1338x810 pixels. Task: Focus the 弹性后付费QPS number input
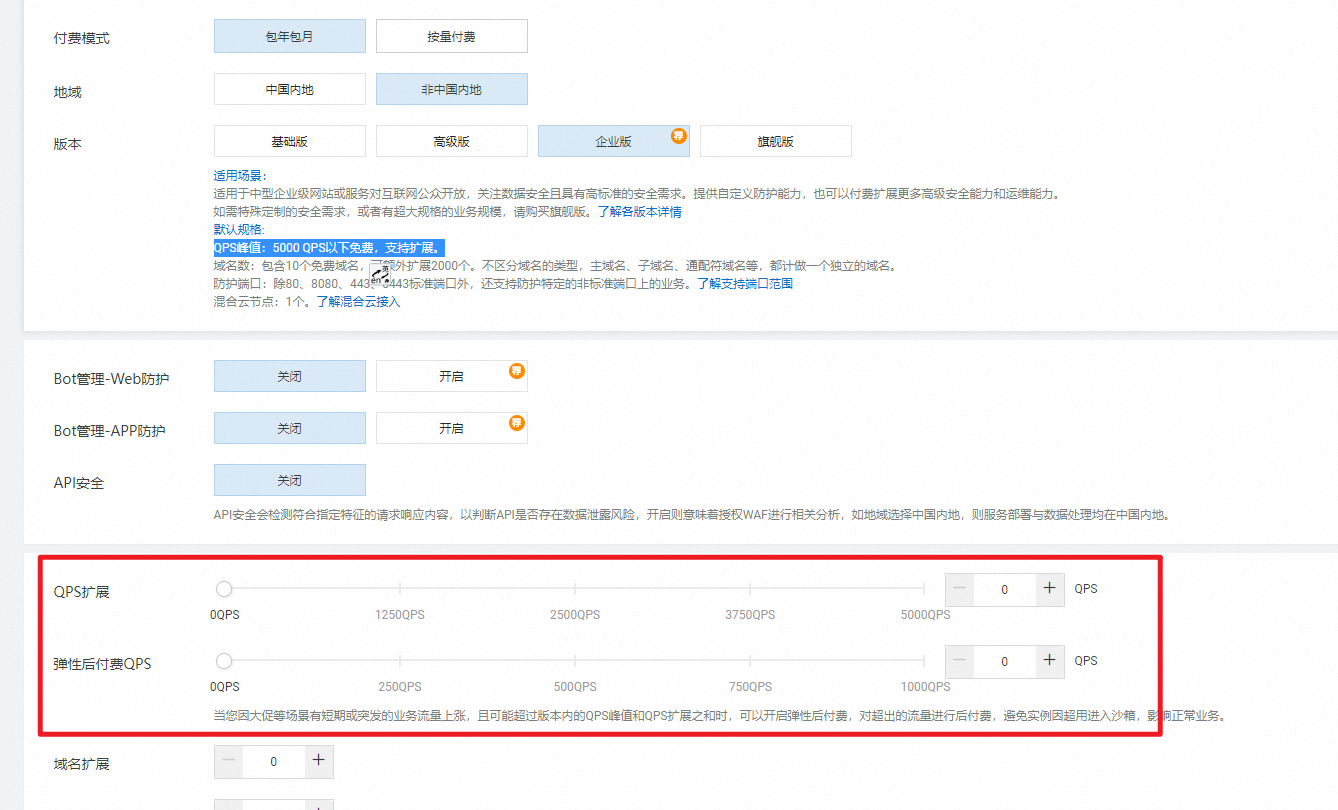point(1005,661)
